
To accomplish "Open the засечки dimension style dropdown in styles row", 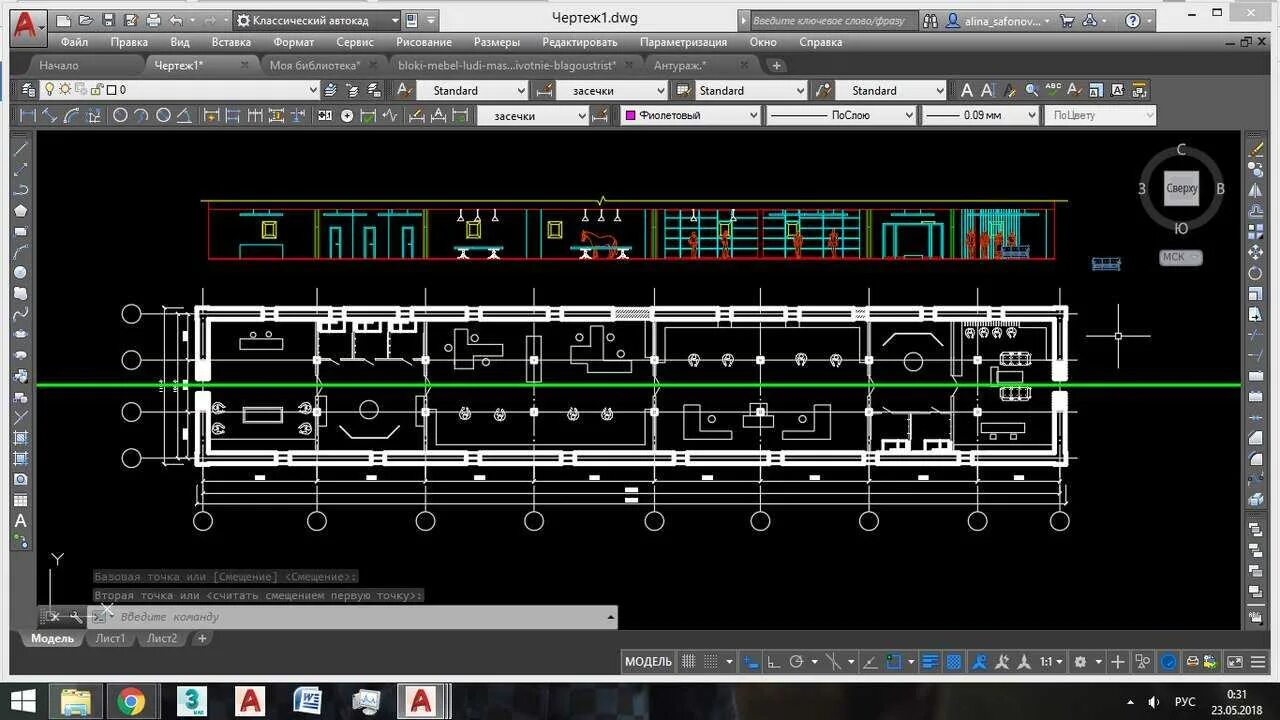I will 659,90.
